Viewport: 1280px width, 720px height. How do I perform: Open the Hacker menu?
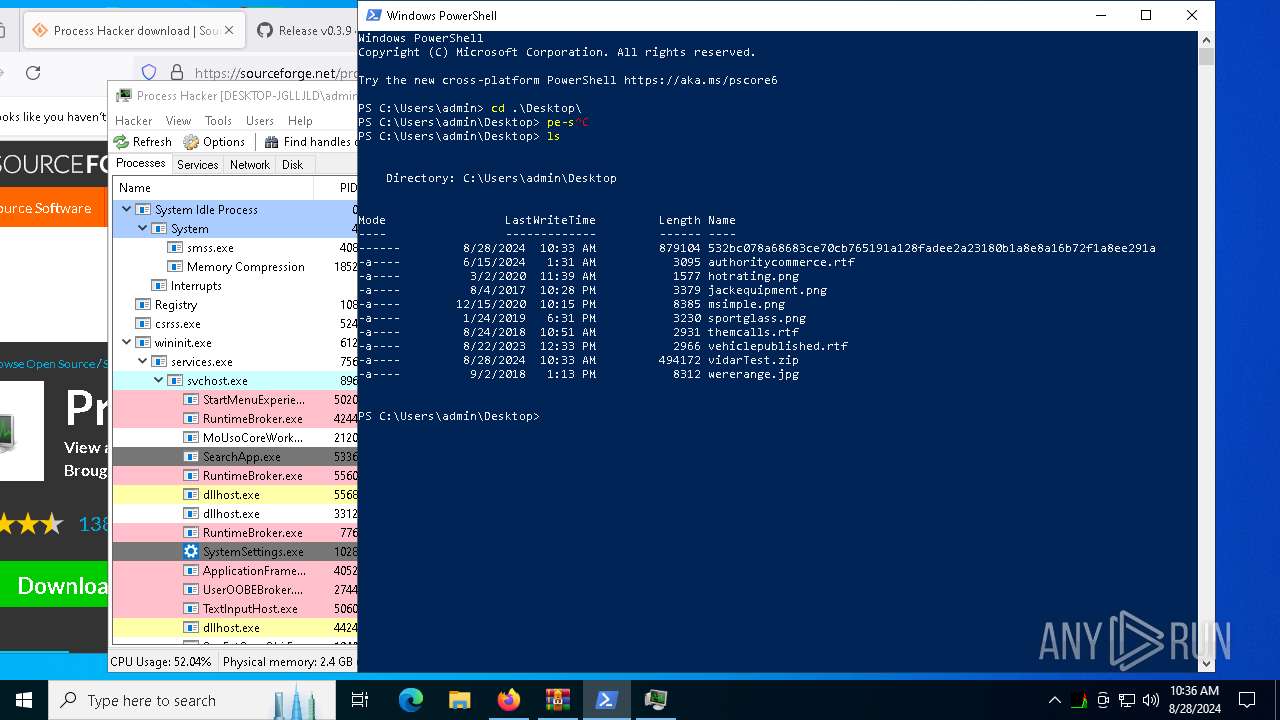[134, 120]
